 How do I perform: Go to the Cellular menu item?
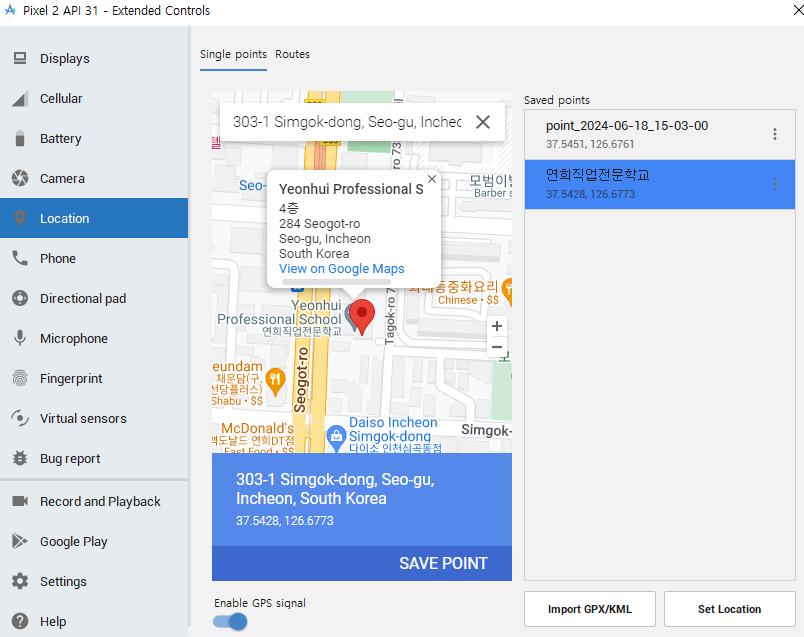coord(94,98)
